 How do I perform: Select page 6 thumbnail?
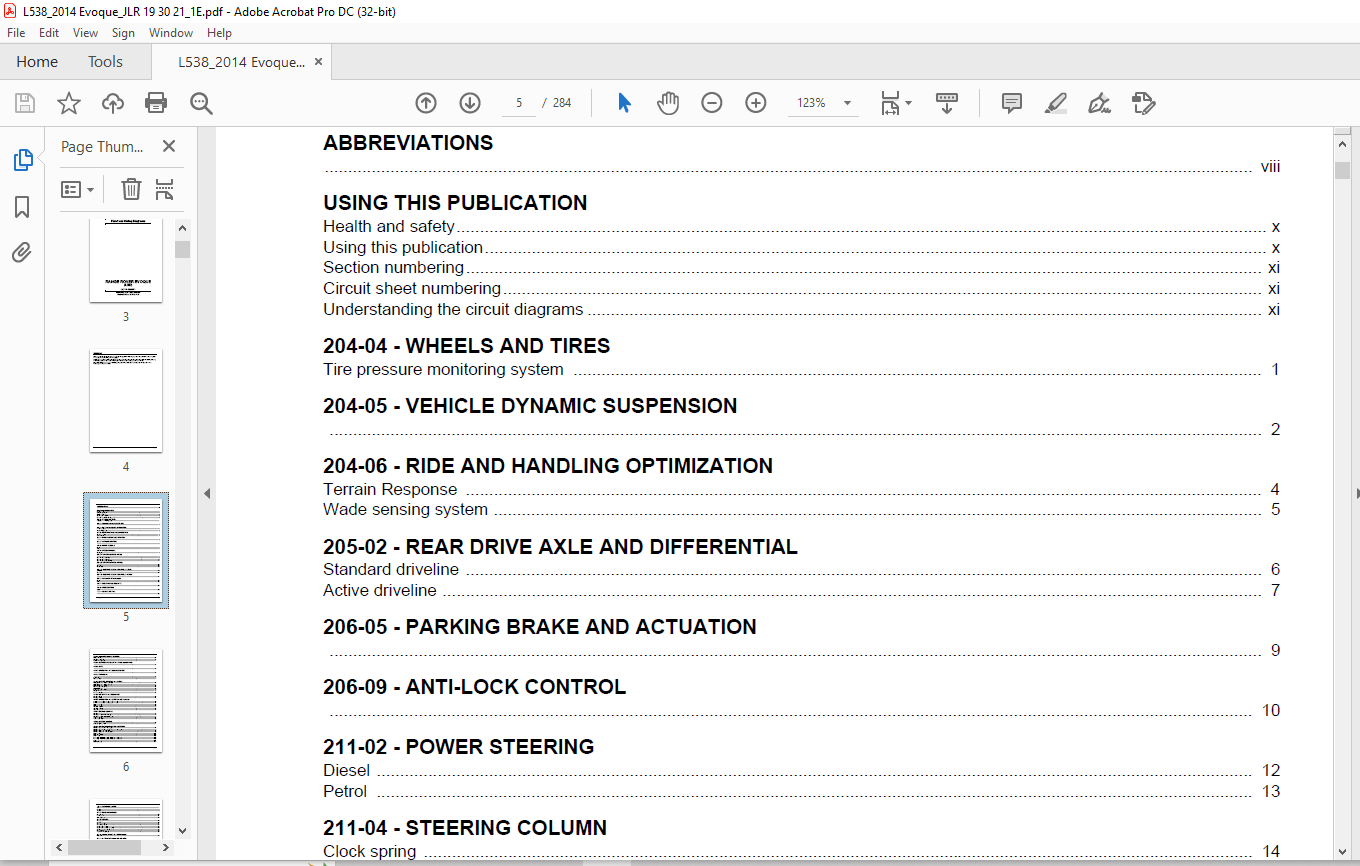coord(126,700)
